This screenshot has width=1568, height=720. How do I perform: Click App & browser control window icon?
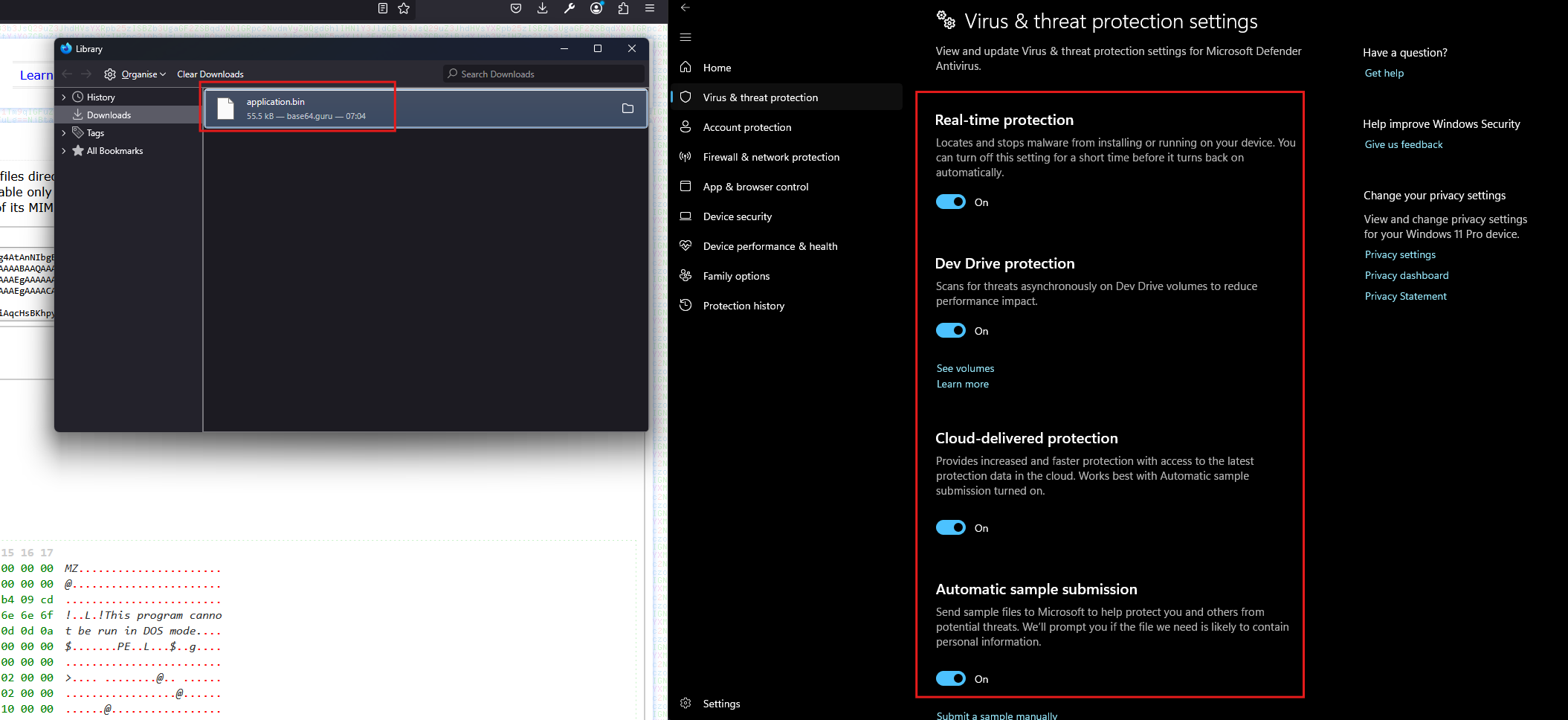(x=685, y=186)
